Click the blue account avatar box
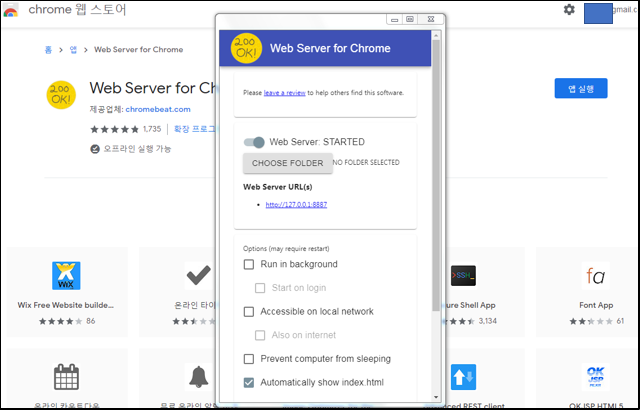The height and width of the screenshot is (410, 640). 598,13
